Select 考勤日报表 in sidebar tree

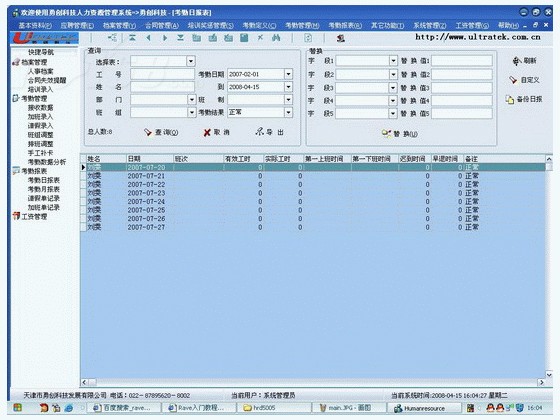pos(44,180)
